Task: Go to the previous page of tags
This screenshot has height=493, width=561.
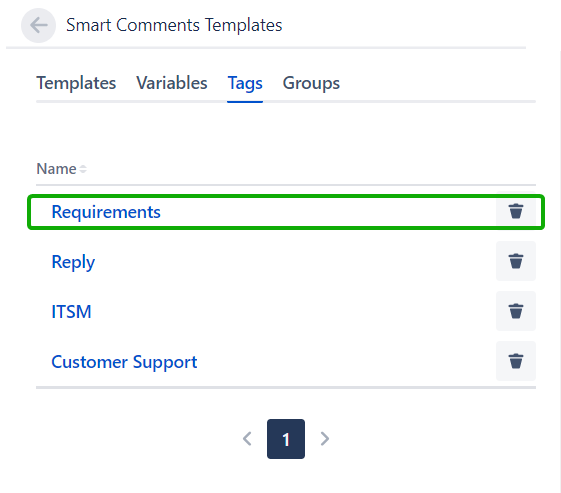Action: coord(247,439)
